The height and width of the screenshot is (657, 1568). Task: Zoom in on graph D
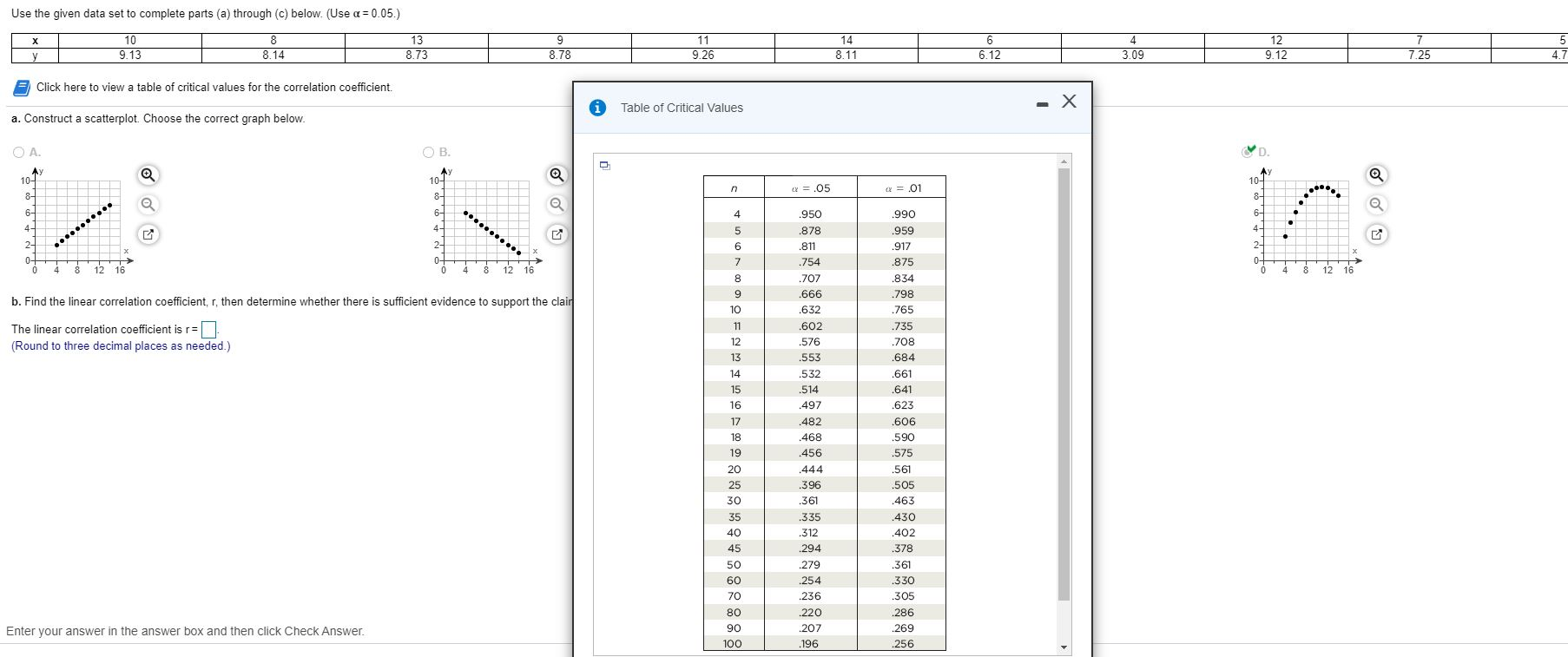pos(1376,175)
